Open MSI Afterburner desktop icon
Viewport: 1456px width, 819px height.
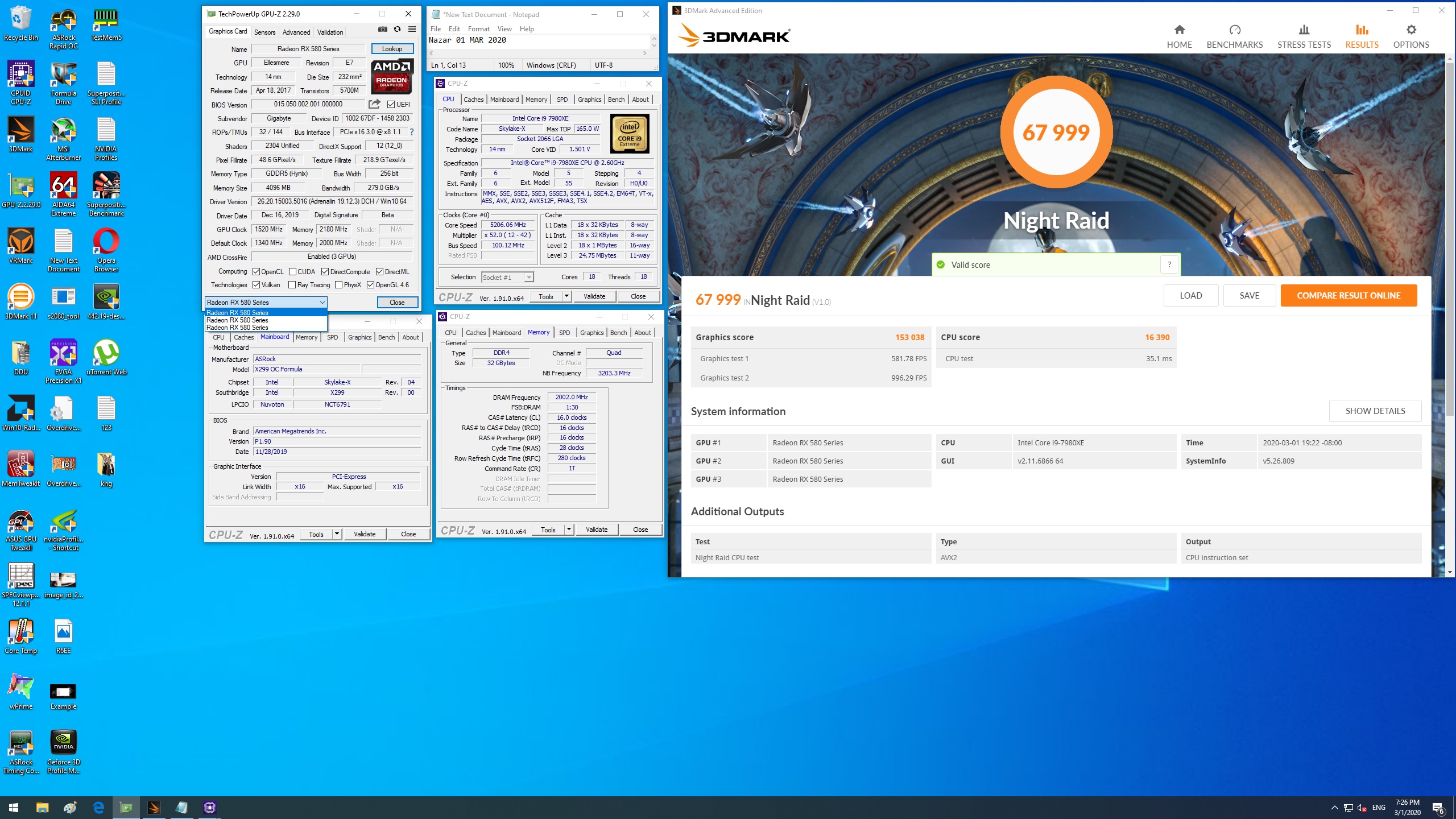pos(64,139)
